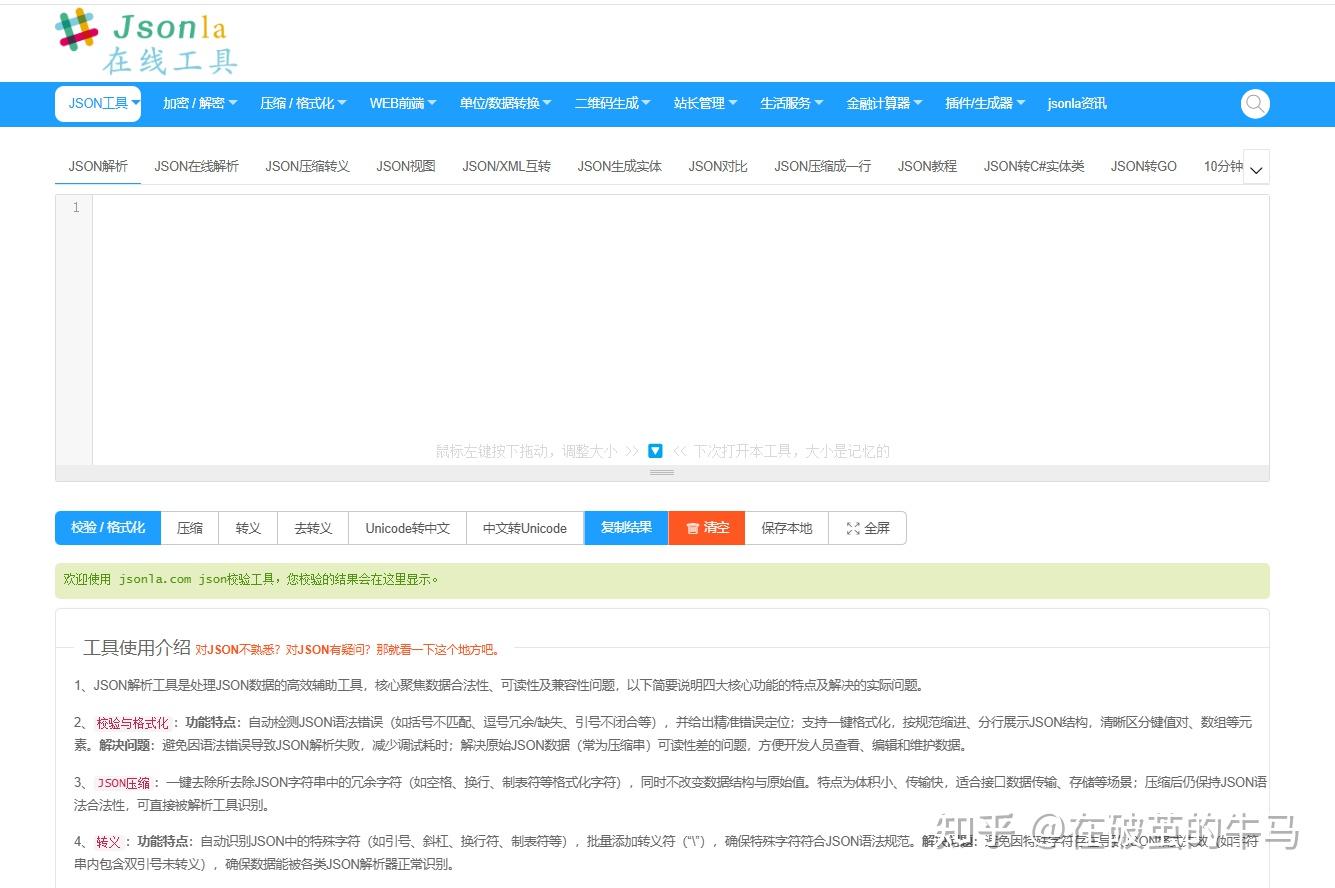Open the 二维码生成 dropdown

611,103
